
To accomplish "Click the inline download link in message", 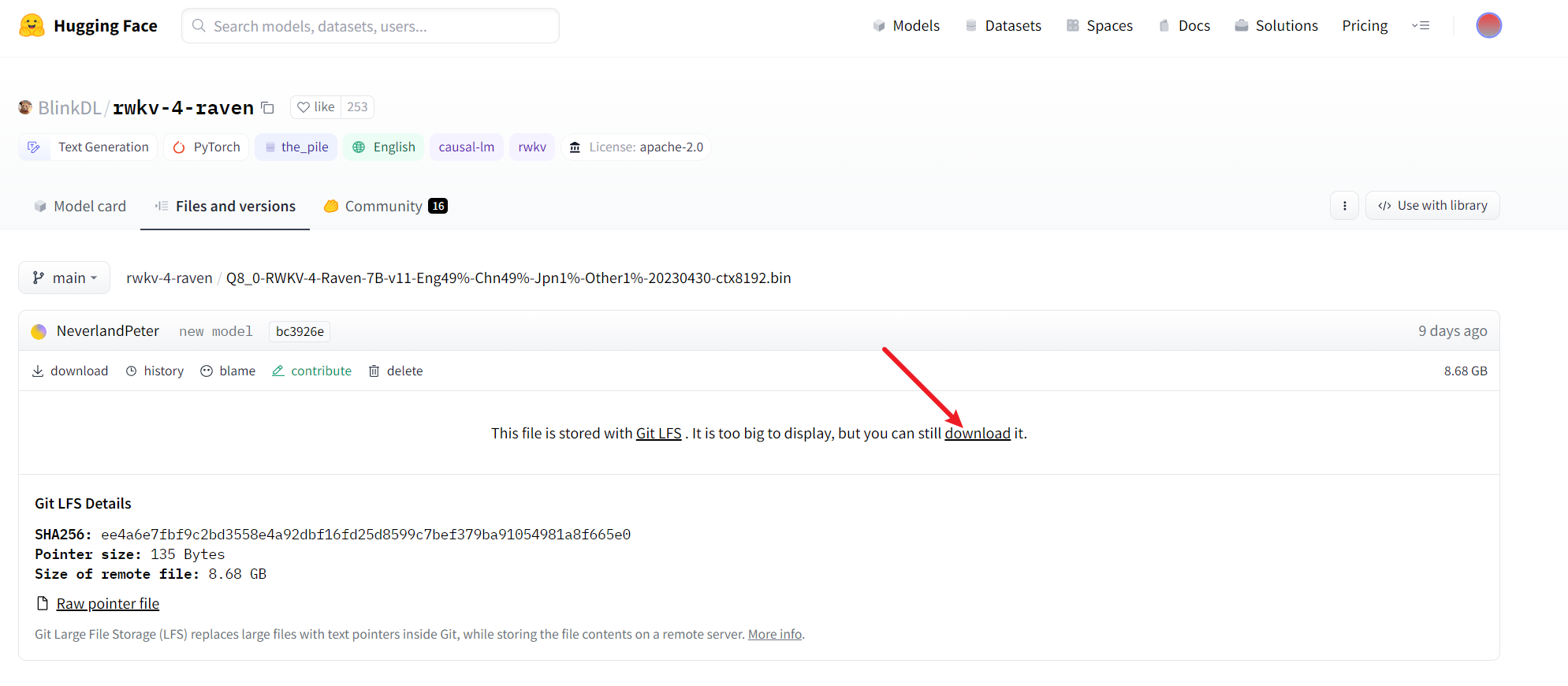I will [x=978, y=433].
